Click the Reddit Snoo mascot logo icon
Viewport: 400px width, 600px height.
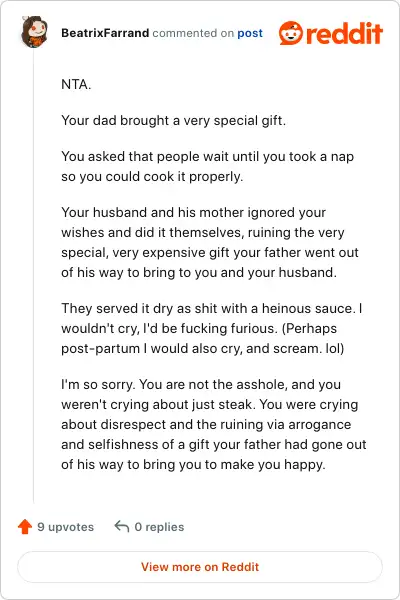click(291, 33)
